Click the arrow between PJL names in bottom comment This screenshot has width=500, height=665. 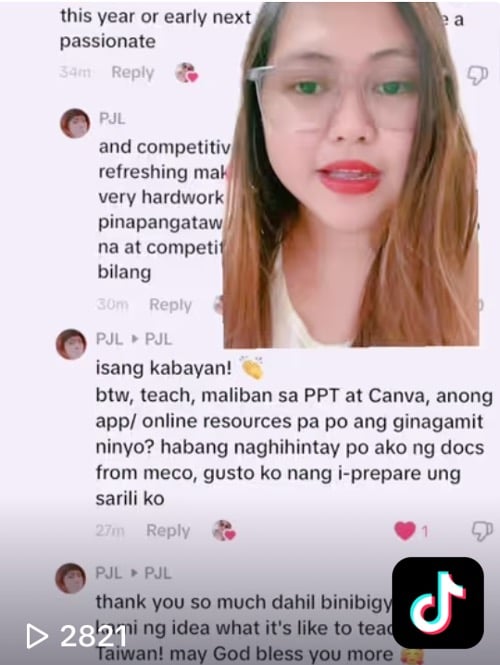click(135, 573)
